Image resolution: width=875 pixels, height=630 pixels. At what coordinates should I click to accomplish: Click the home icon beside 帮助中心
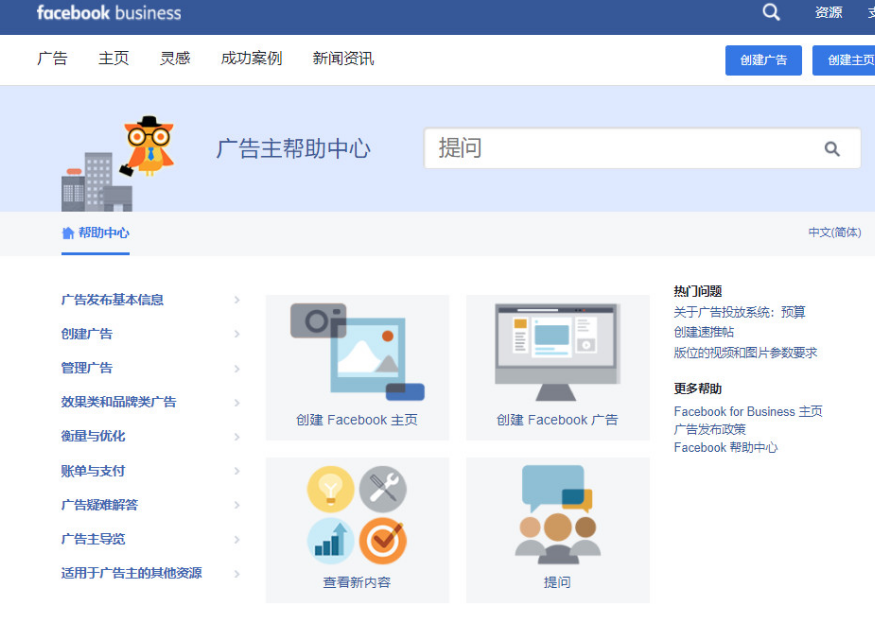(x=68, y=233)
